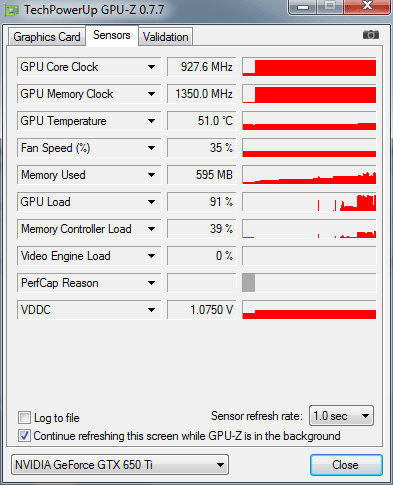Open the GPU Core Clock sensor dropdown
The width and height of the screenshot is (393, 485).
point(151,67)
